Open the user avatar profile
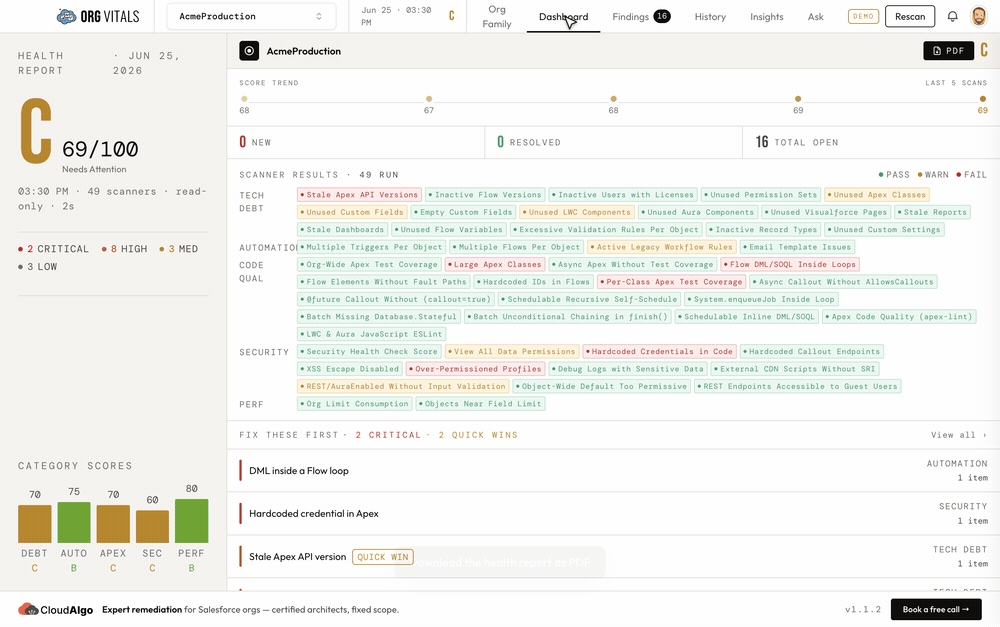The width and height of the screenshot is (1000, 627). 978,17
